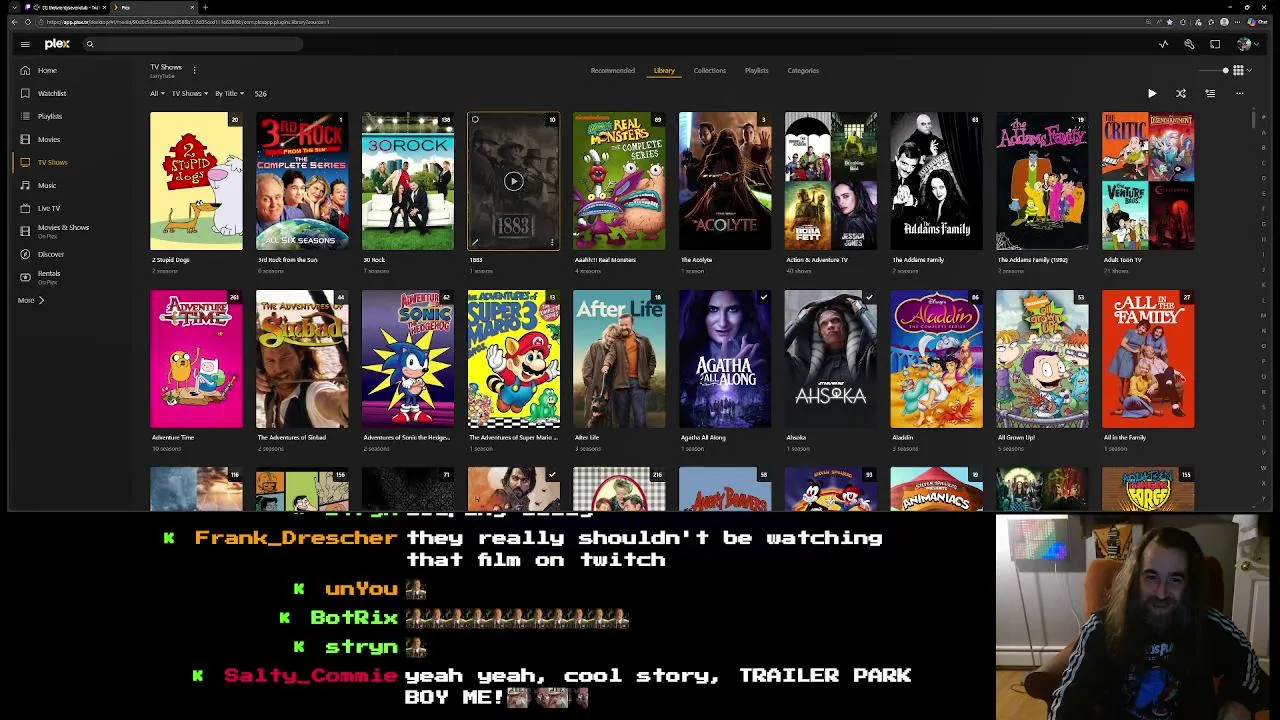Click the play button on 1883 poster
Image resolution: width=1280 pixels, height=720 pixels.
pos(513,181)
